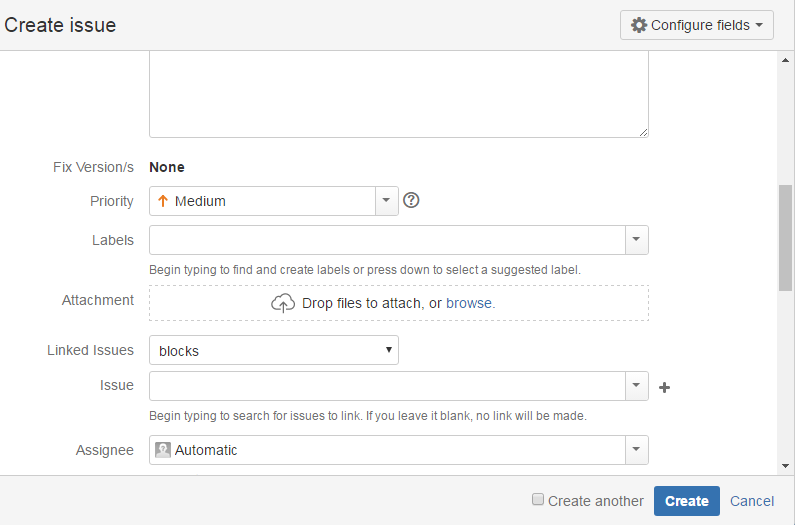Click the blue Create button
Viewport: 795px width, 525px height.
pos(686,501)
